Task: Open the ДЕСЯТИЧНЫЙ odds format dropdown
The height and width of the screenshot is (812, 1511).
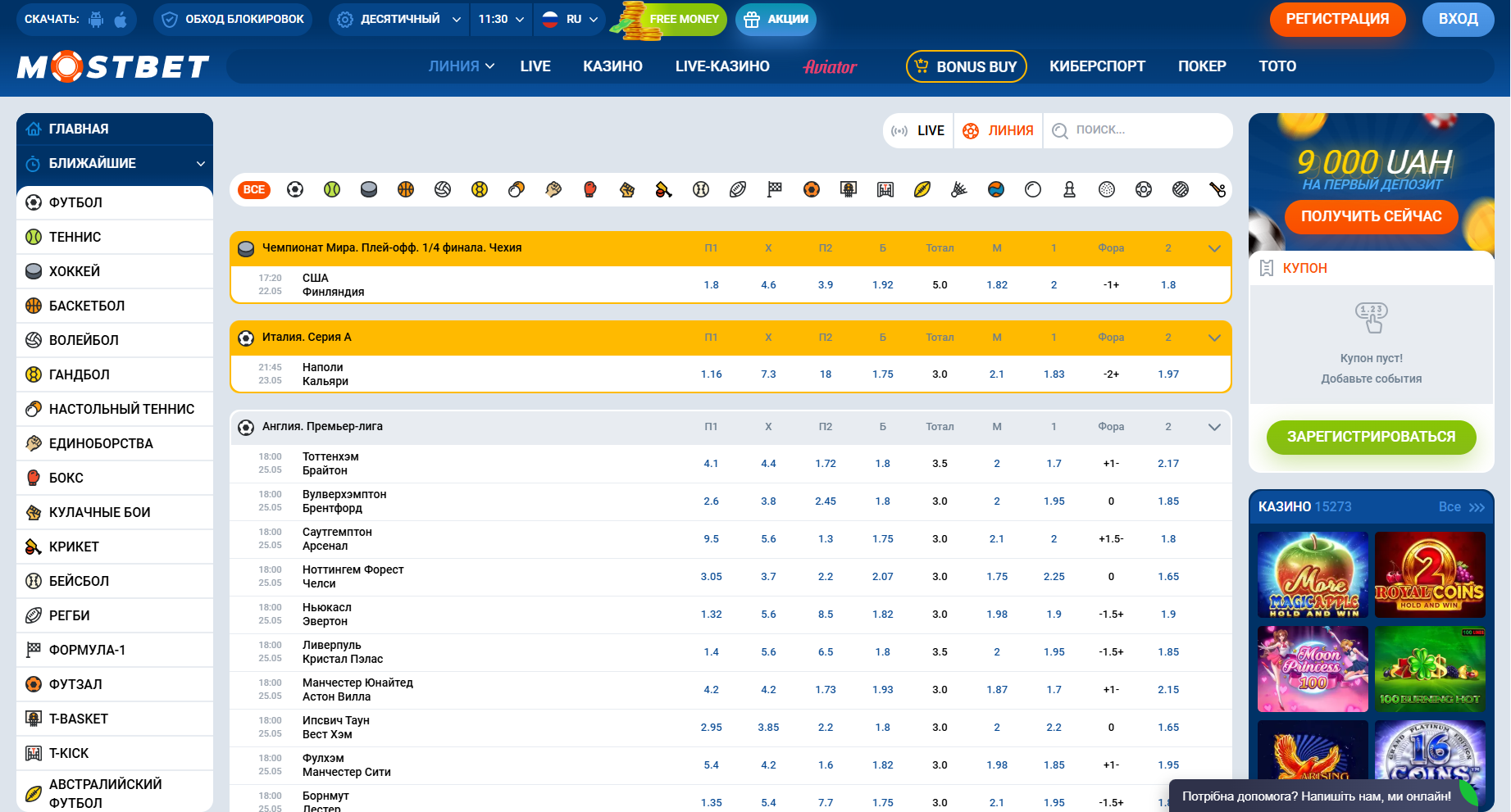Action: point(399,19)
